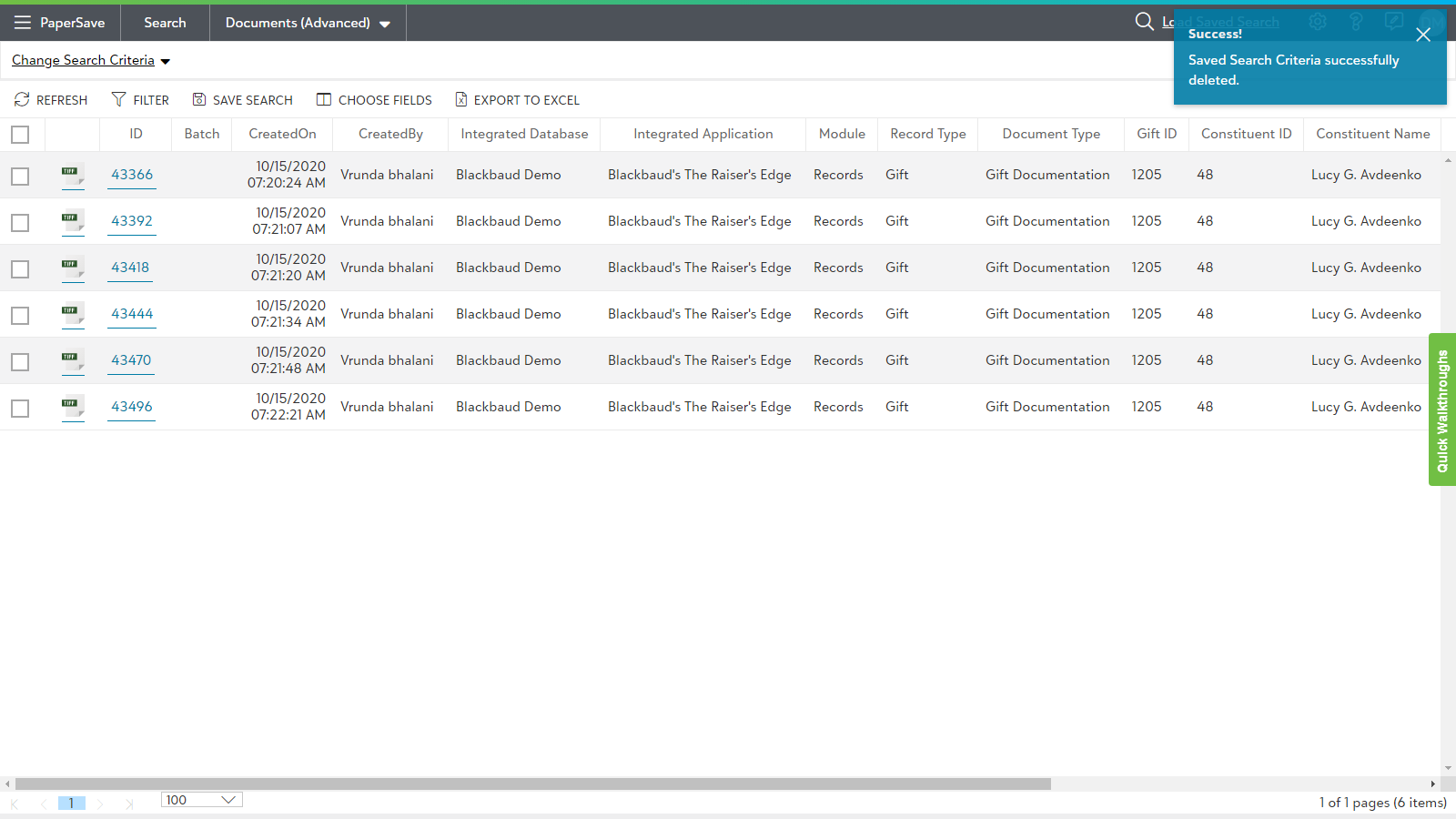1456x819 pixels.
Task: Open document ID 43418 link
Action: (x=130, y=268)
